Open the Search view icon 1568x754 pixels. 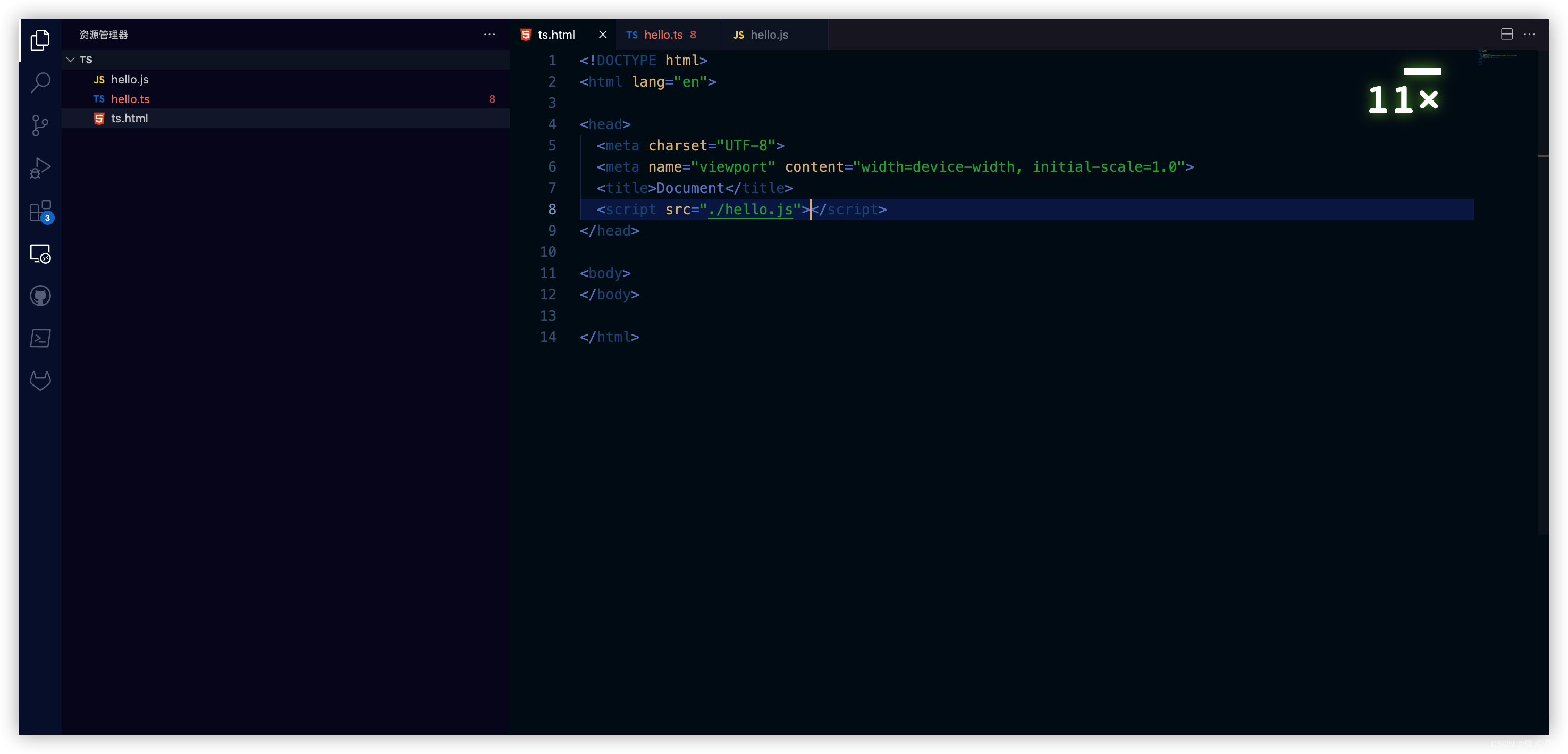pyautogui.click(x=40, y=82)
